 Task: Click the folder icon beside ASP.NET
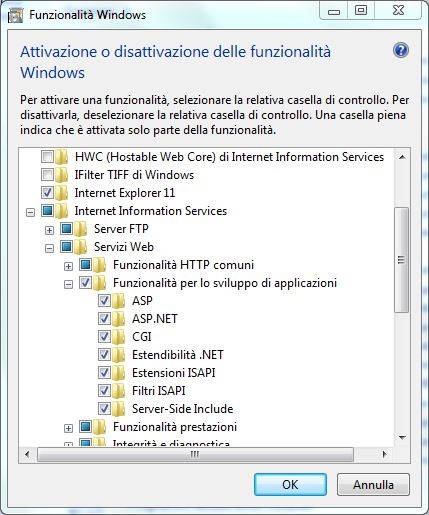[118, 319]
